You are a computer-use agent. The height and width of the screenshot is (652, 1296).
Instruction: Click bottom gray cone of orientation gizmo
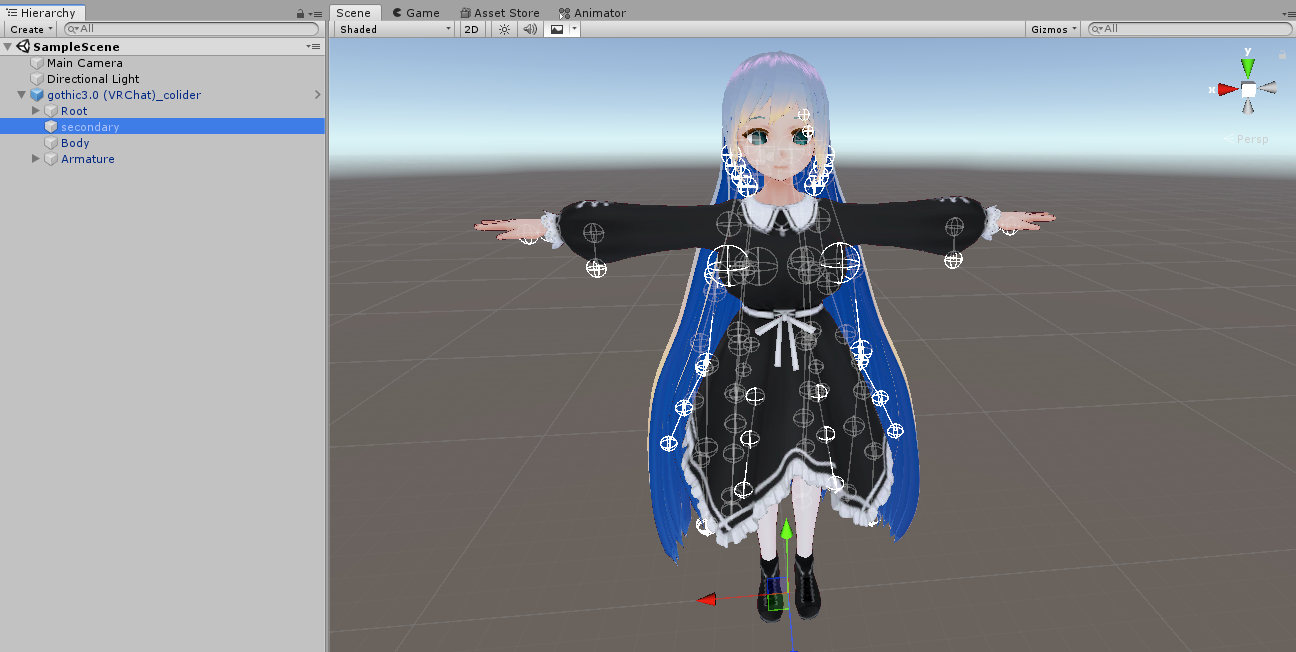(1248, 107)
